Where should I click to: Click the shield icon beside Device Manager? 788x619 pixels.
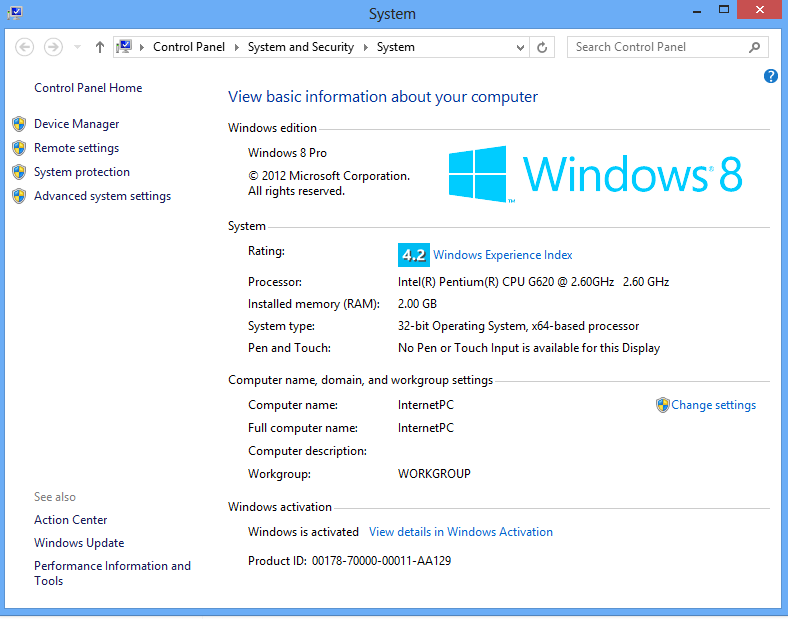[x=19, y=124]
